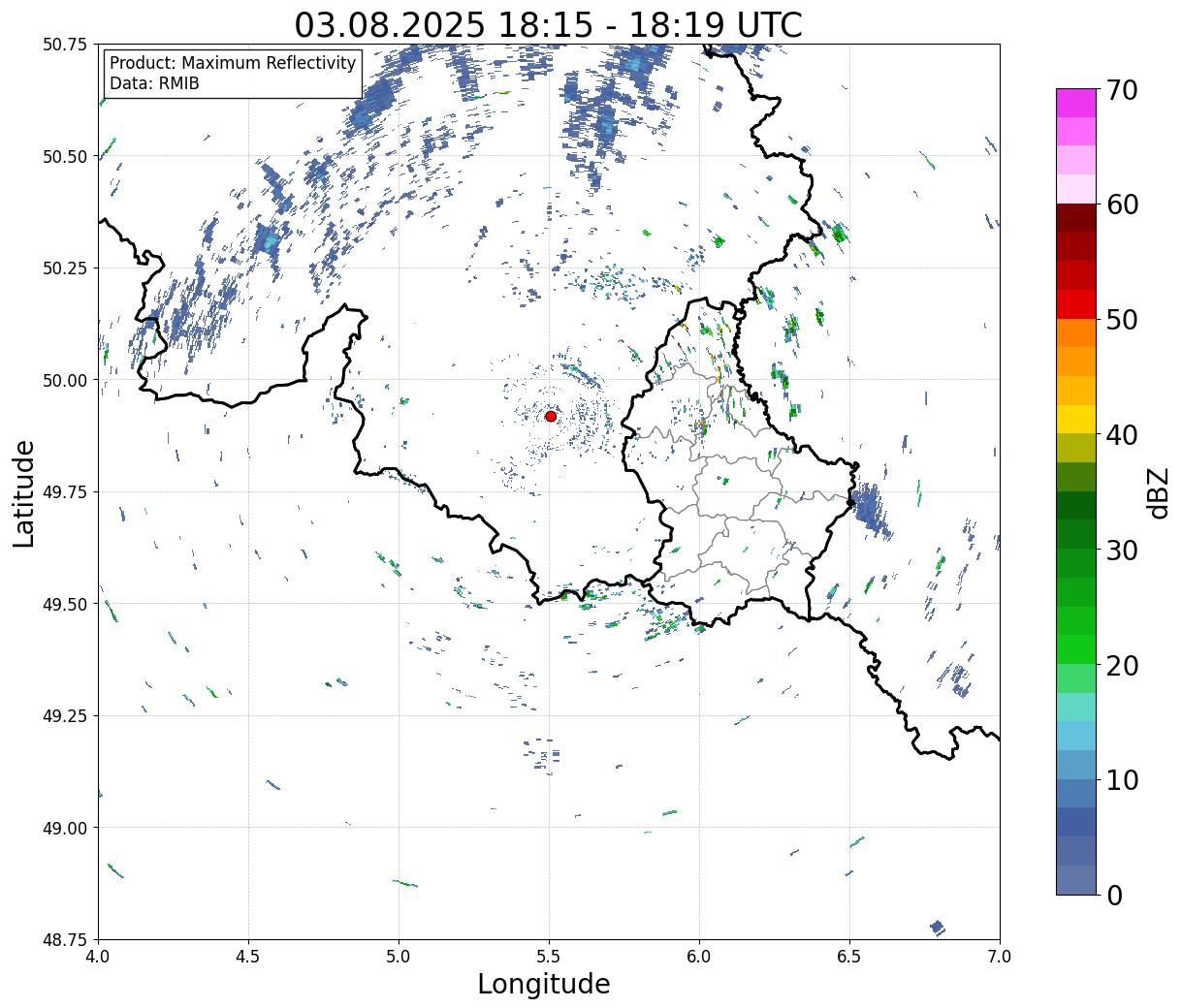Screen dimensions: 1182x1008
Task: Click the bright red colorbar segment above 50
Action: 1075,304
